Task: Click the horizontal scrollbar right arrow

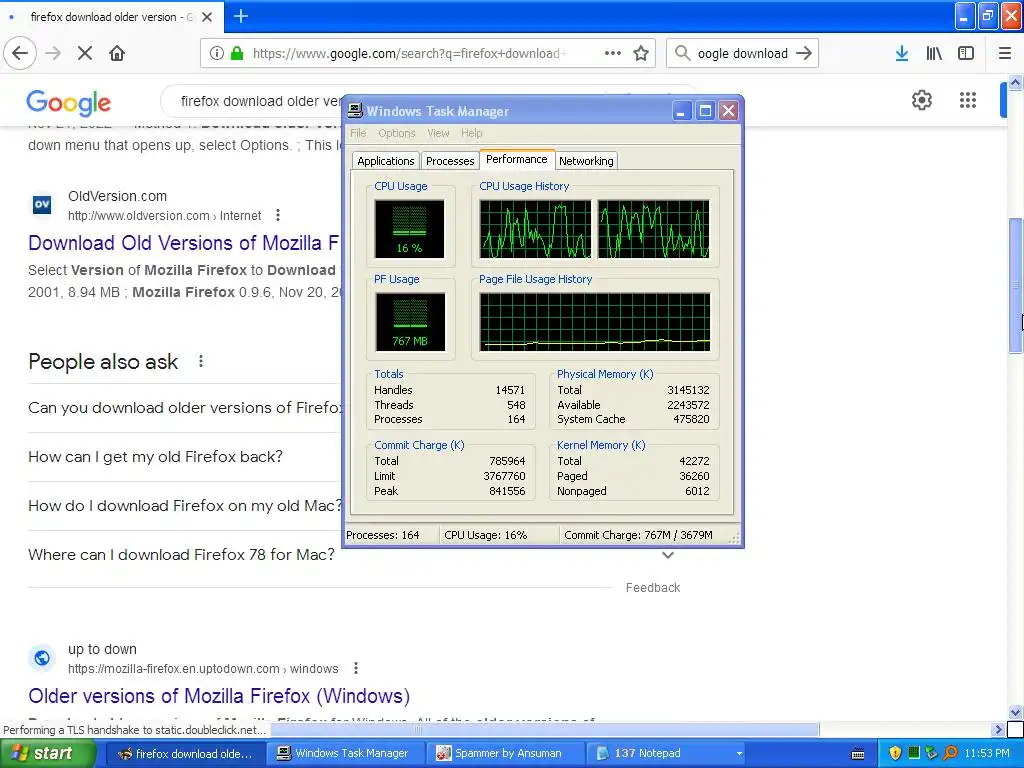Action: 997,729
